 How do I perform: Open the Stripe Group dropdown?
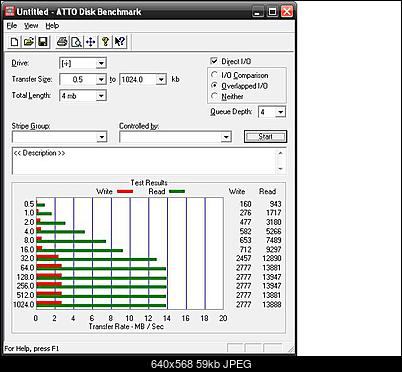pos(101,137)
